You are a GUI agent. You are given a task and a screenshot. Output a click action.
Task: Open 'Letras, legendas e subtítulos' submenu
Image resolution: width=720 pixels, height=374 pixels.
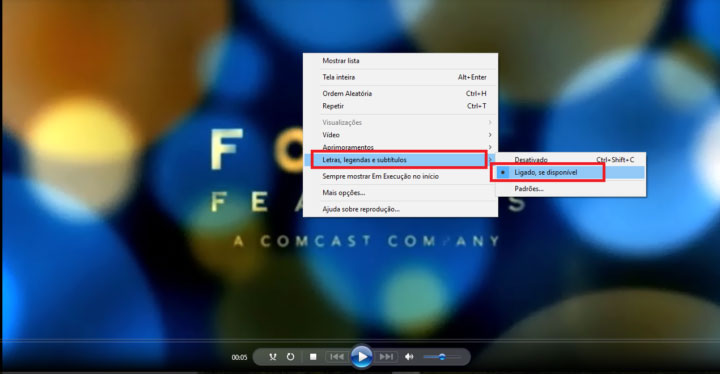(400, 159)
